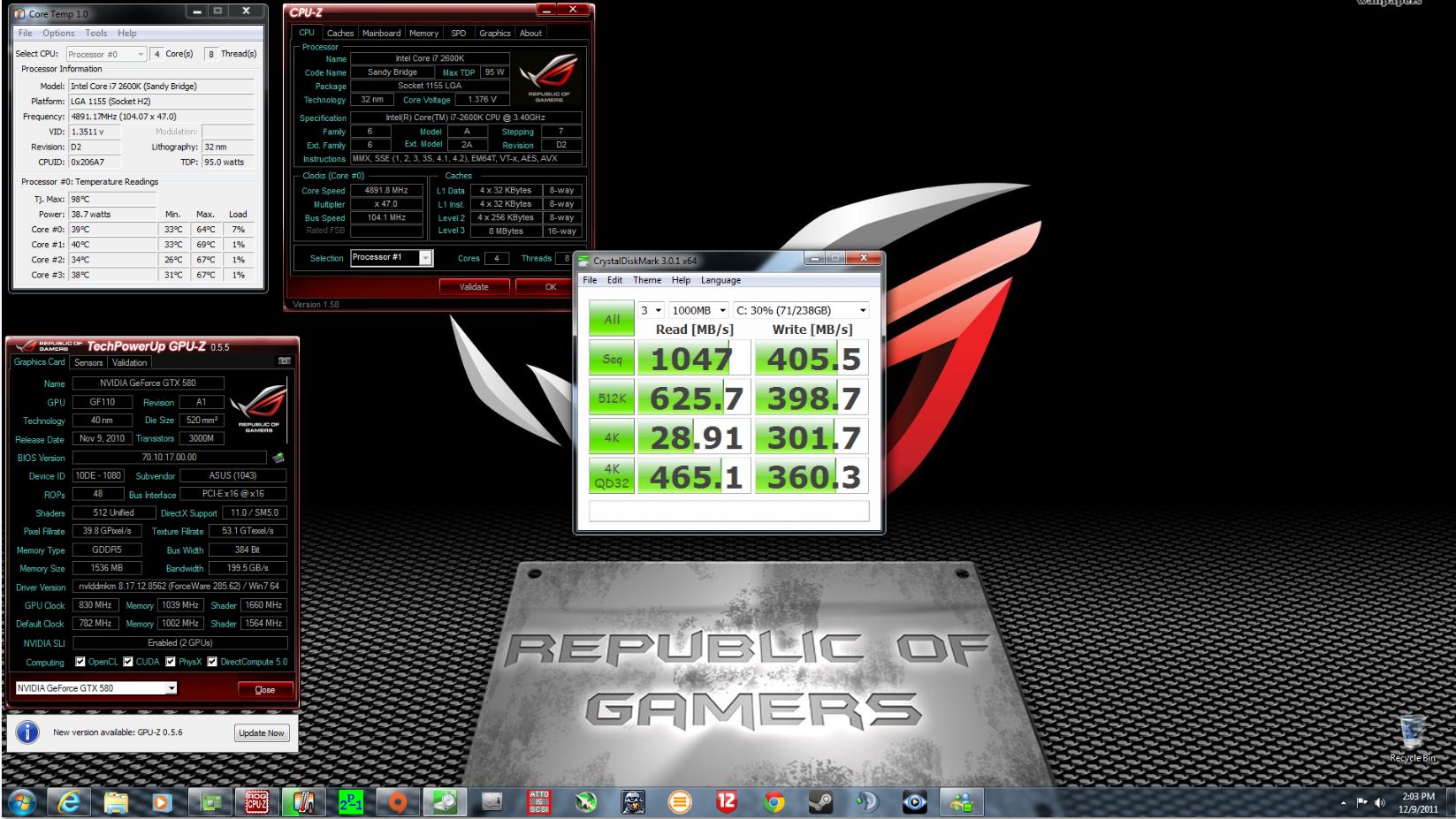Open Core Temp Select CPU dropdown
This screenshot has width=1456, height=819.
coord(106,54)
